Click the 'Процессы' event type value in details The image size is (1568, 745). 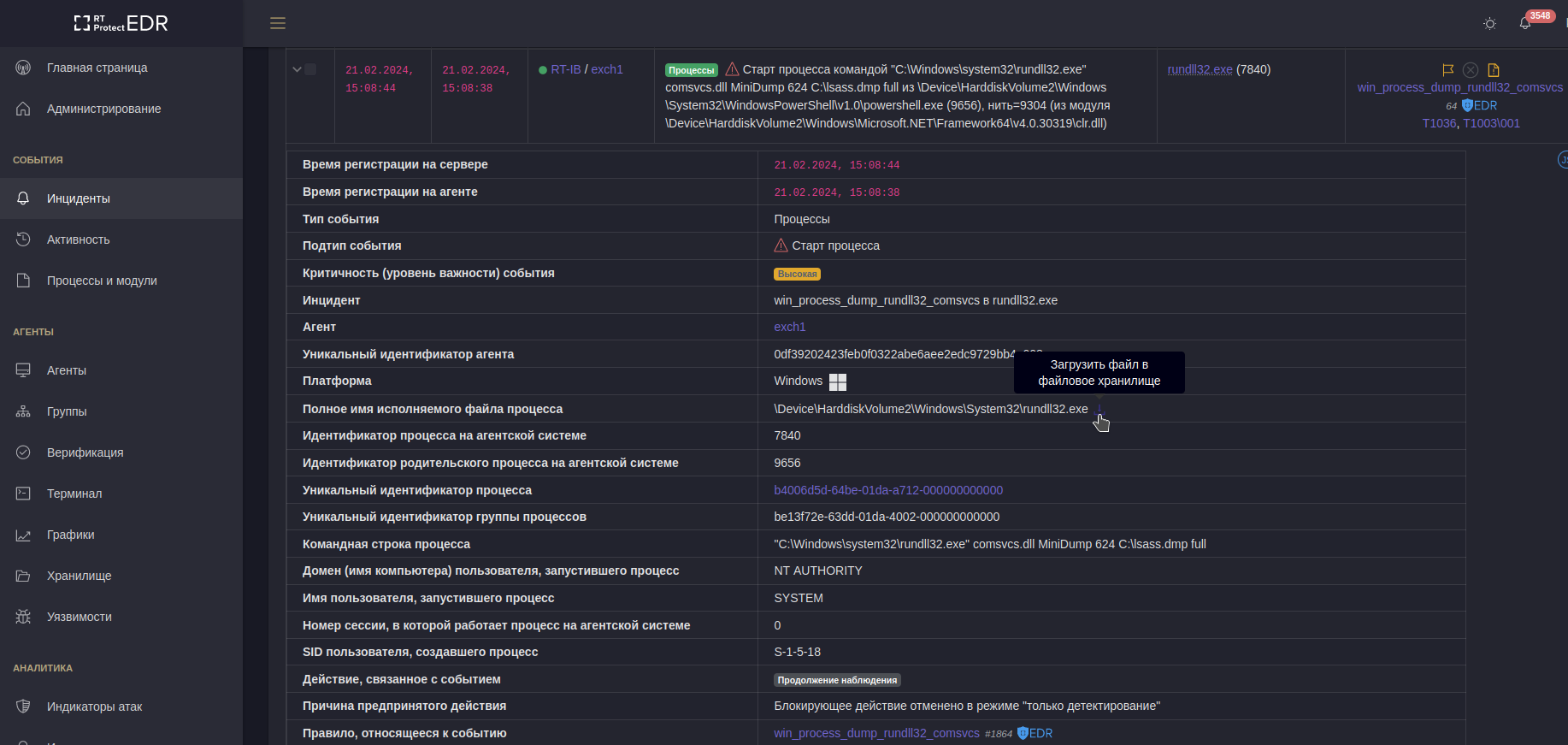pyautogui.click(x=802, y=219)
